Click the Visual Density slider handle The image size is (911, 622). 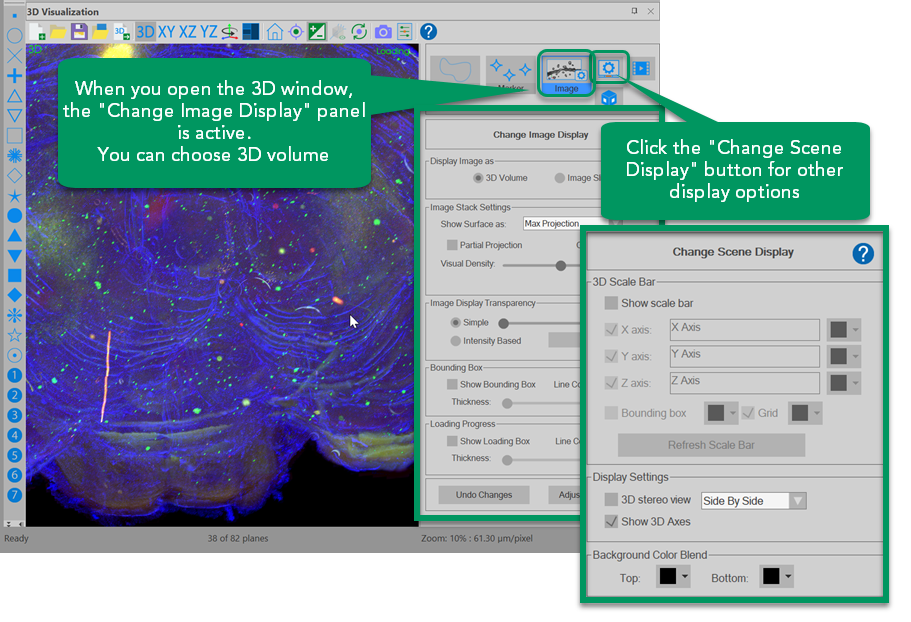tap(561, 265)
